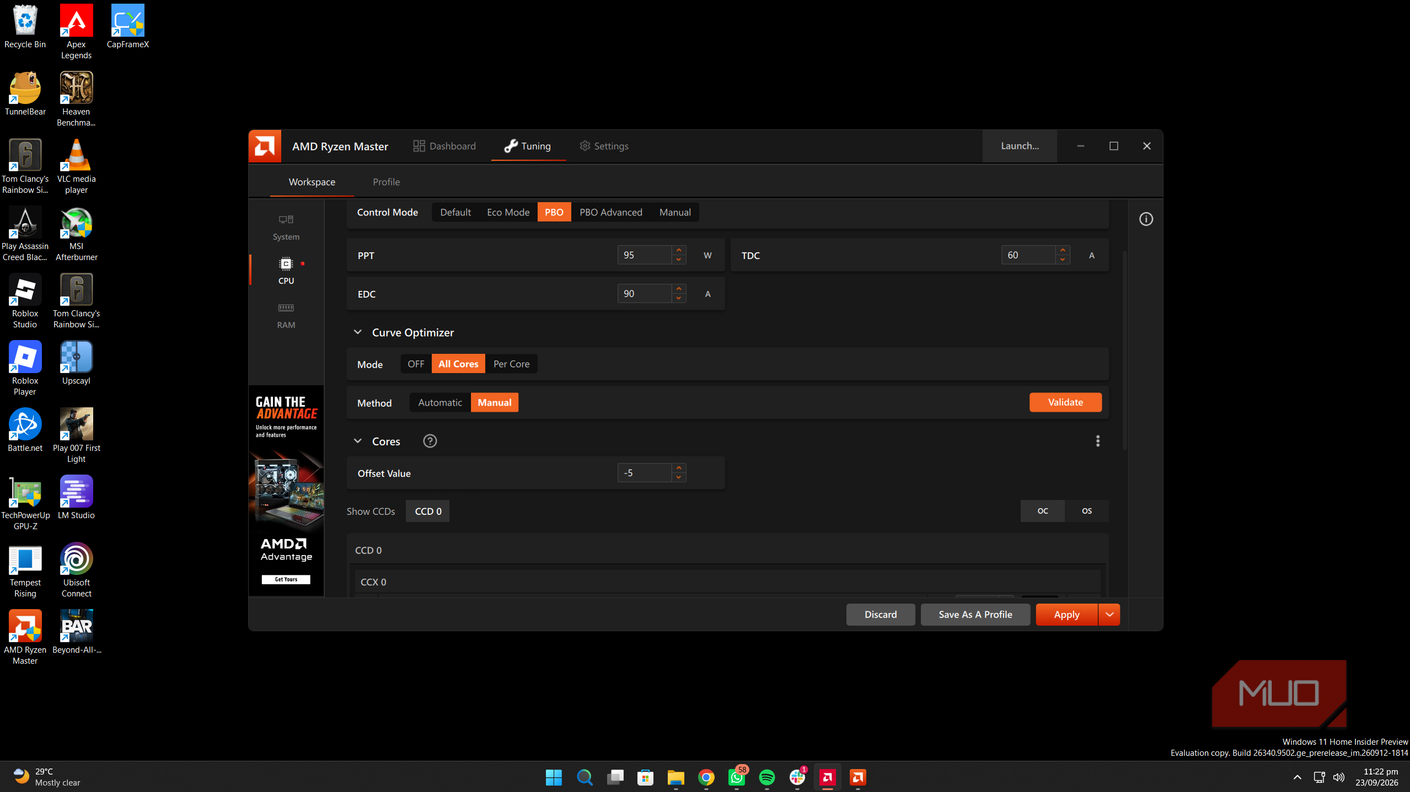Collapse the Curve Optimizer section
Screen dimensions: 1410x792
coord(358,332)
